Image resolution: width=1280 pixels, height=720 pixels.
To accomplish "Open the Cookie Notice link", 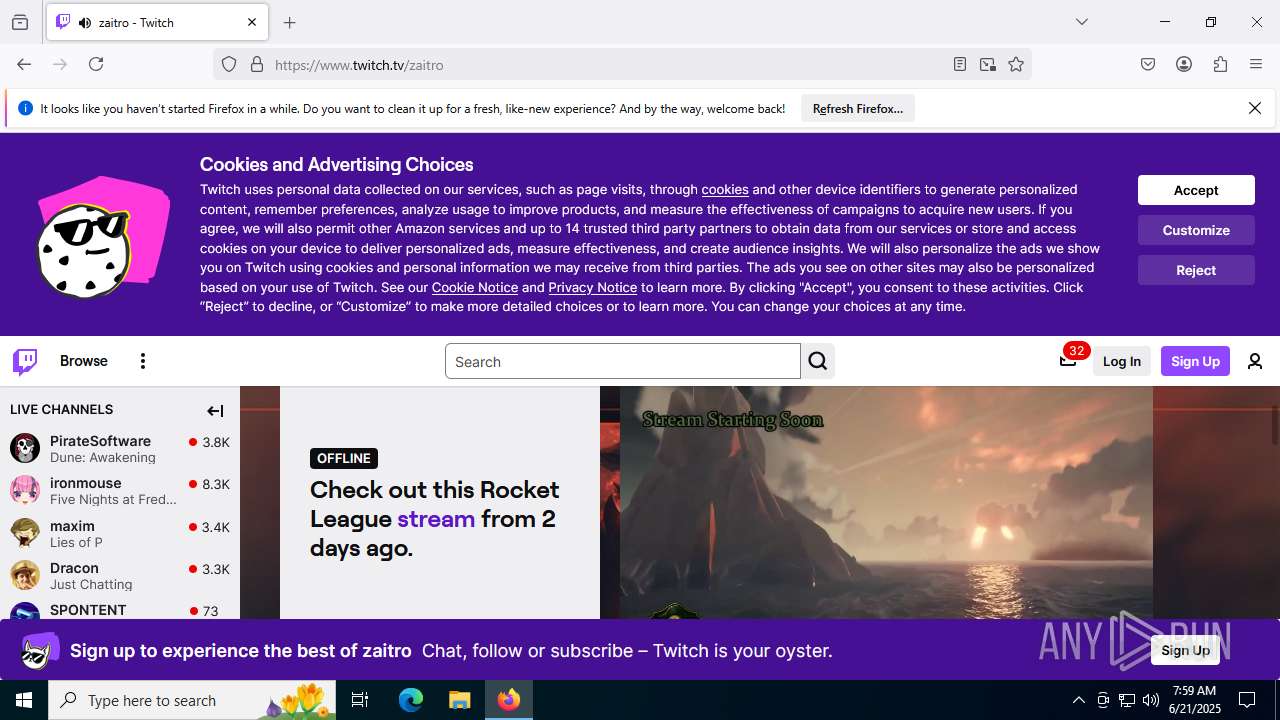I will point(475,287).
